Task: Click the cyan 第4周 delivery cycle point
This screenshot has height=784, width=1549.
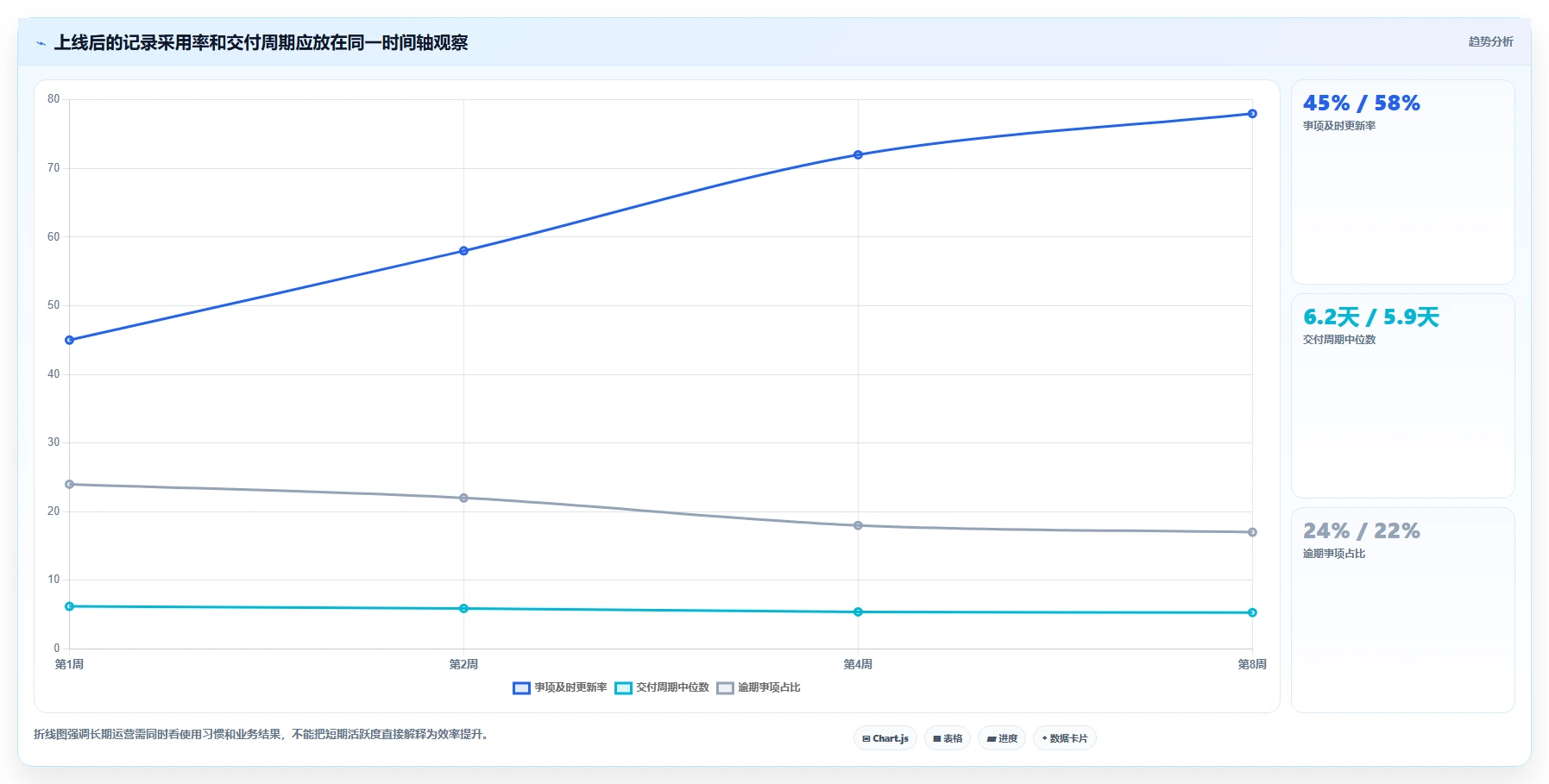Action: tap(858, 612)
